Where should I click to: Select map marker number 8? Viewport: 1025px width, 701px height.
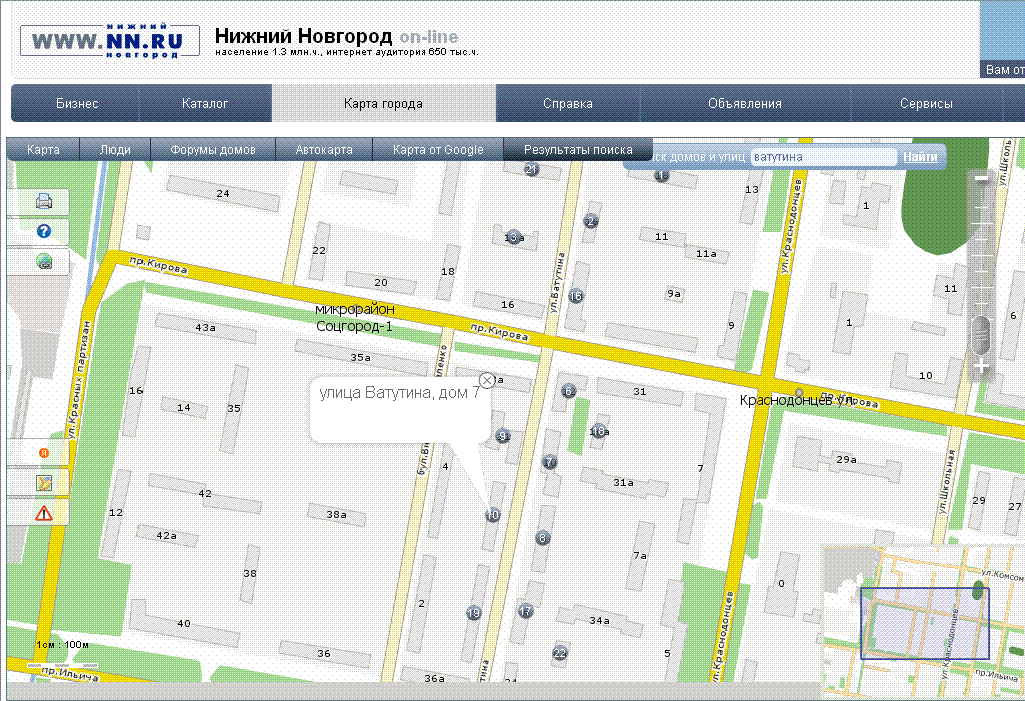pos(543,538)
